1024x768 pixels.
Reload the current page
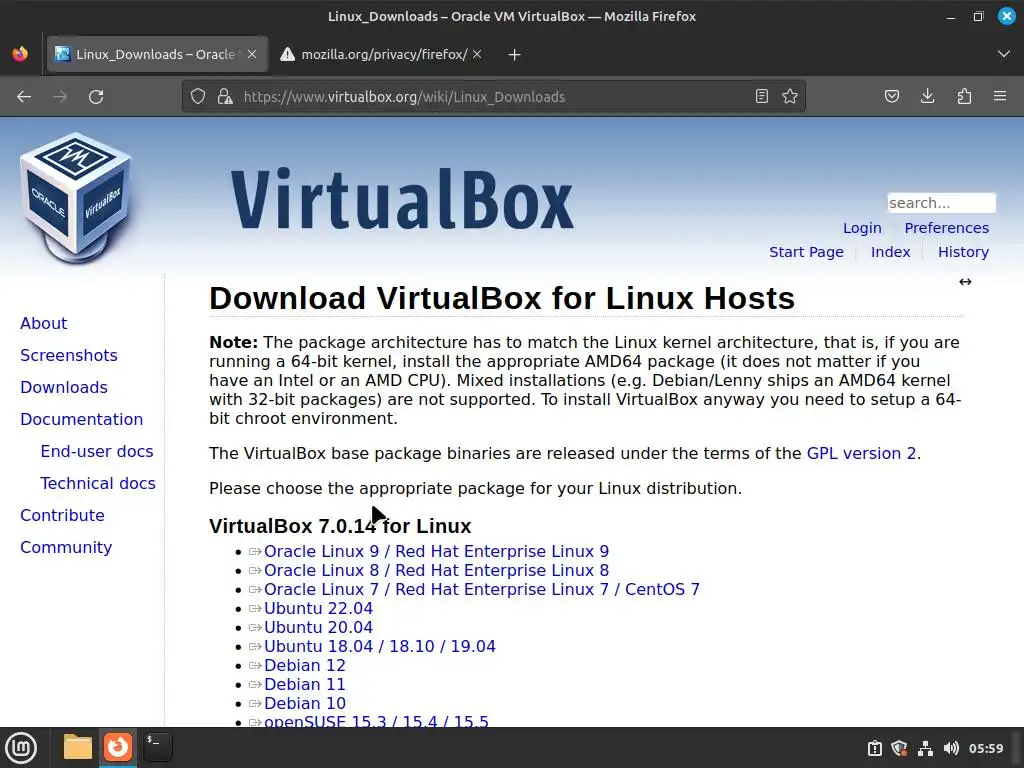coord(96,97)
